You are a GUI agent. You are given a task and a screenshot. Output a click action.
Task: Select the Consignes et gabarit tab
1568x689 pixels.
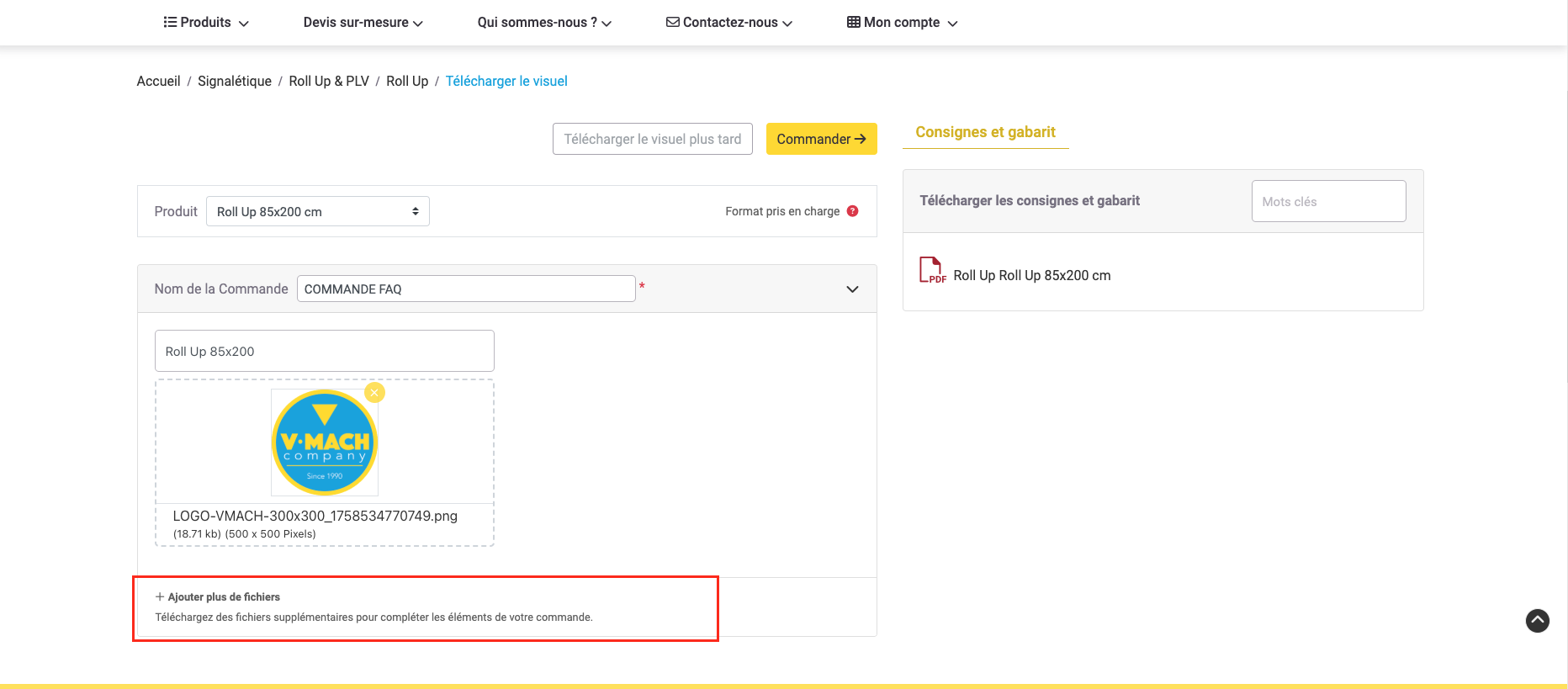(x=985, y=132)
